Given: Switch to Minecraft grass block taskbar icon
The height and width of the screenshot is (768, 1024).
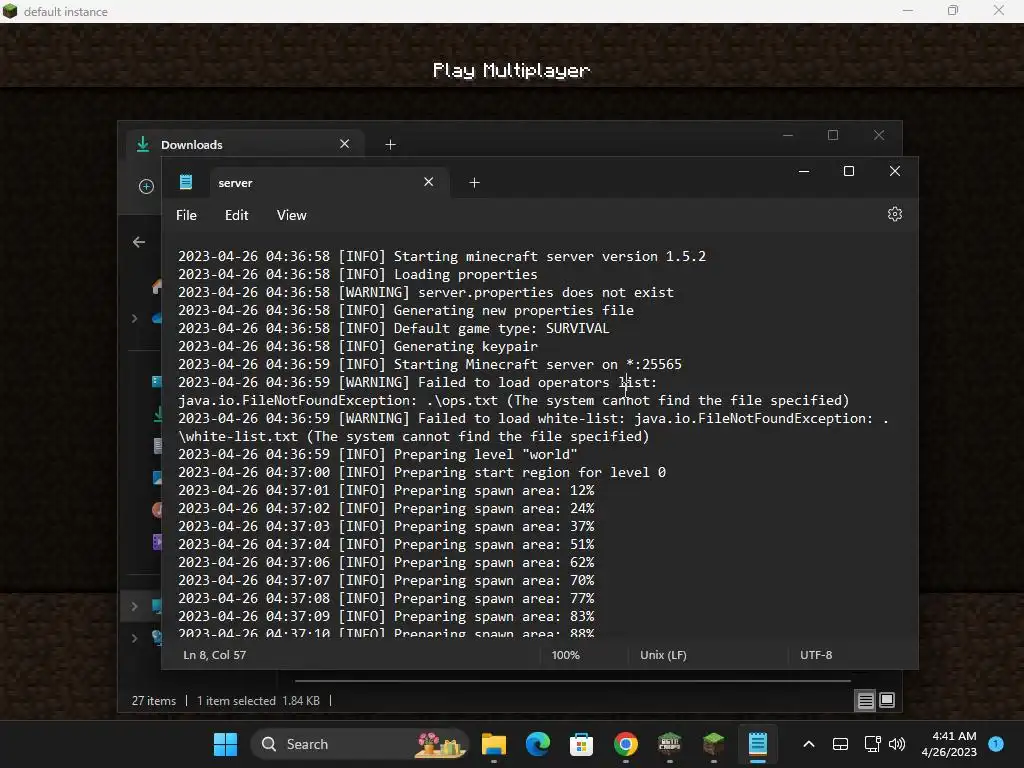Looking at the screenshot, I should [x=714, y=744].
